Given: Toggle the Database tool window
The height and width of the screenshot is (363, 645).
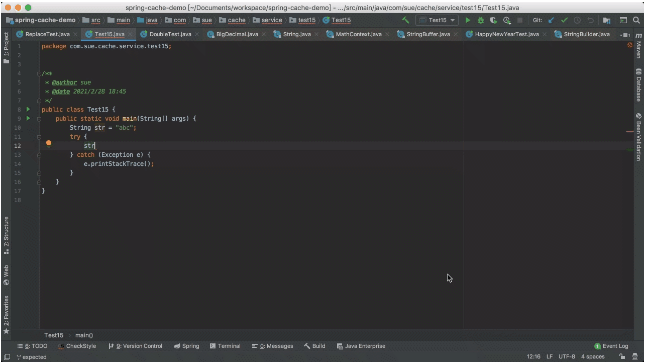Looking at the screenshot, I should (x=638, y=85).
